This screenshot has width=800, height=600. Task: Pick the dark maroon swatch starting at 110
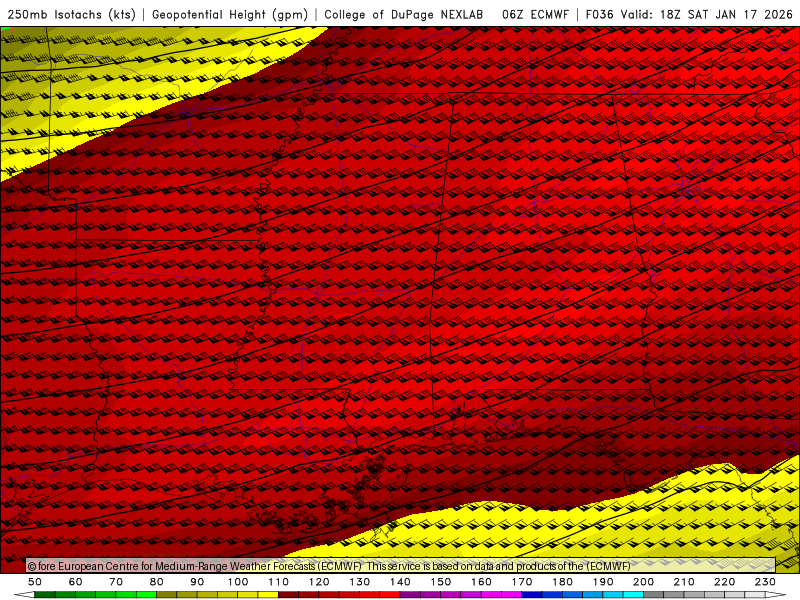pyautogui.click(x=289, y=595)
